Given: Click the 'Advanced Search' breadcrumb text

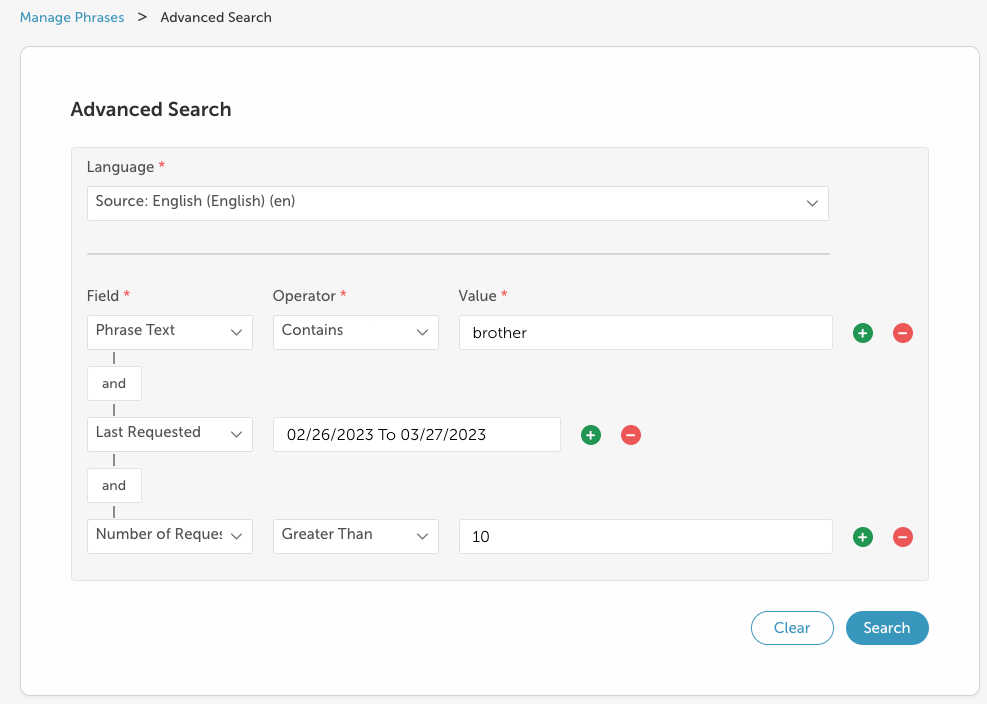Looking at the screenshot, I should coord(216,17).
